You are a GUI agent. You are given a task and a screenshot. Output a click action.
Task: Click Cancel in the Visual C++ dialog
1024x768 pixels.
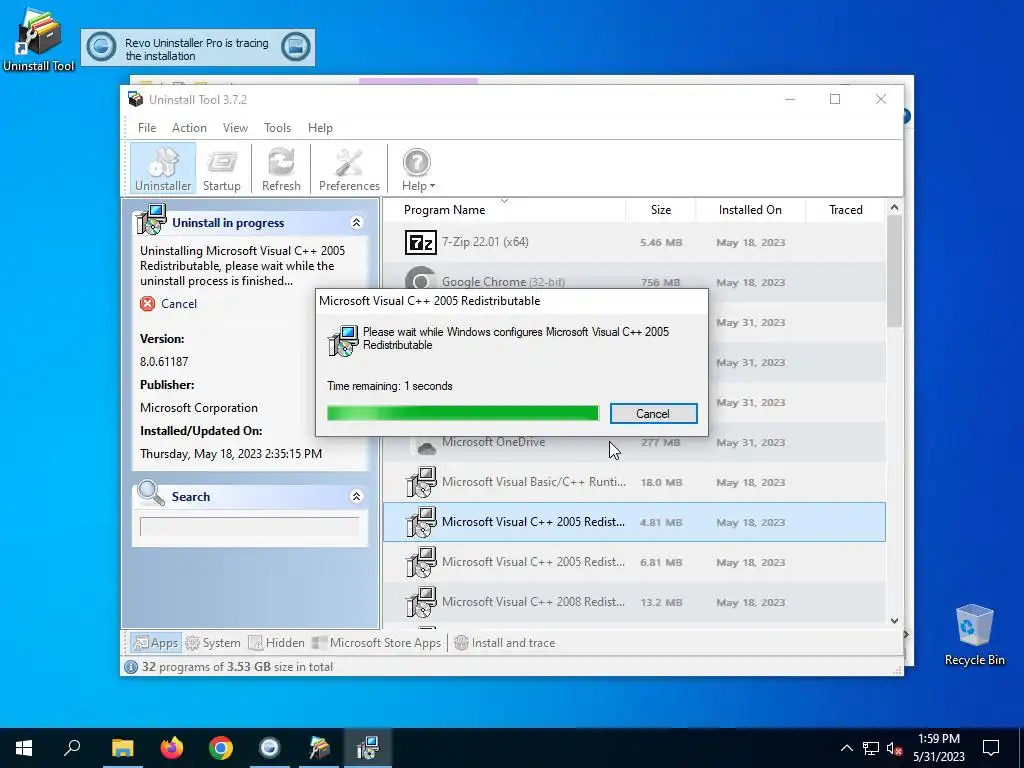pyautogui.click(x=653, y=413)
